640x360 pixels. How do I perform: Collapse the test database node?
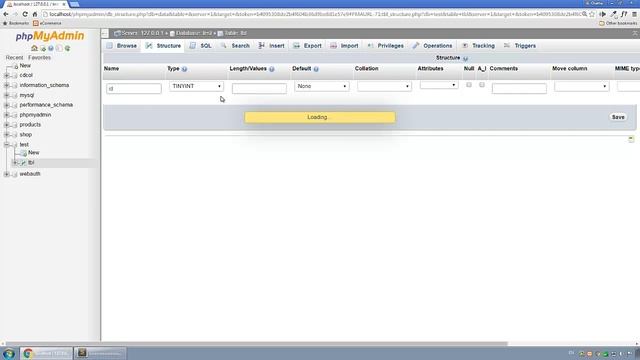click(x=7, y=144)
